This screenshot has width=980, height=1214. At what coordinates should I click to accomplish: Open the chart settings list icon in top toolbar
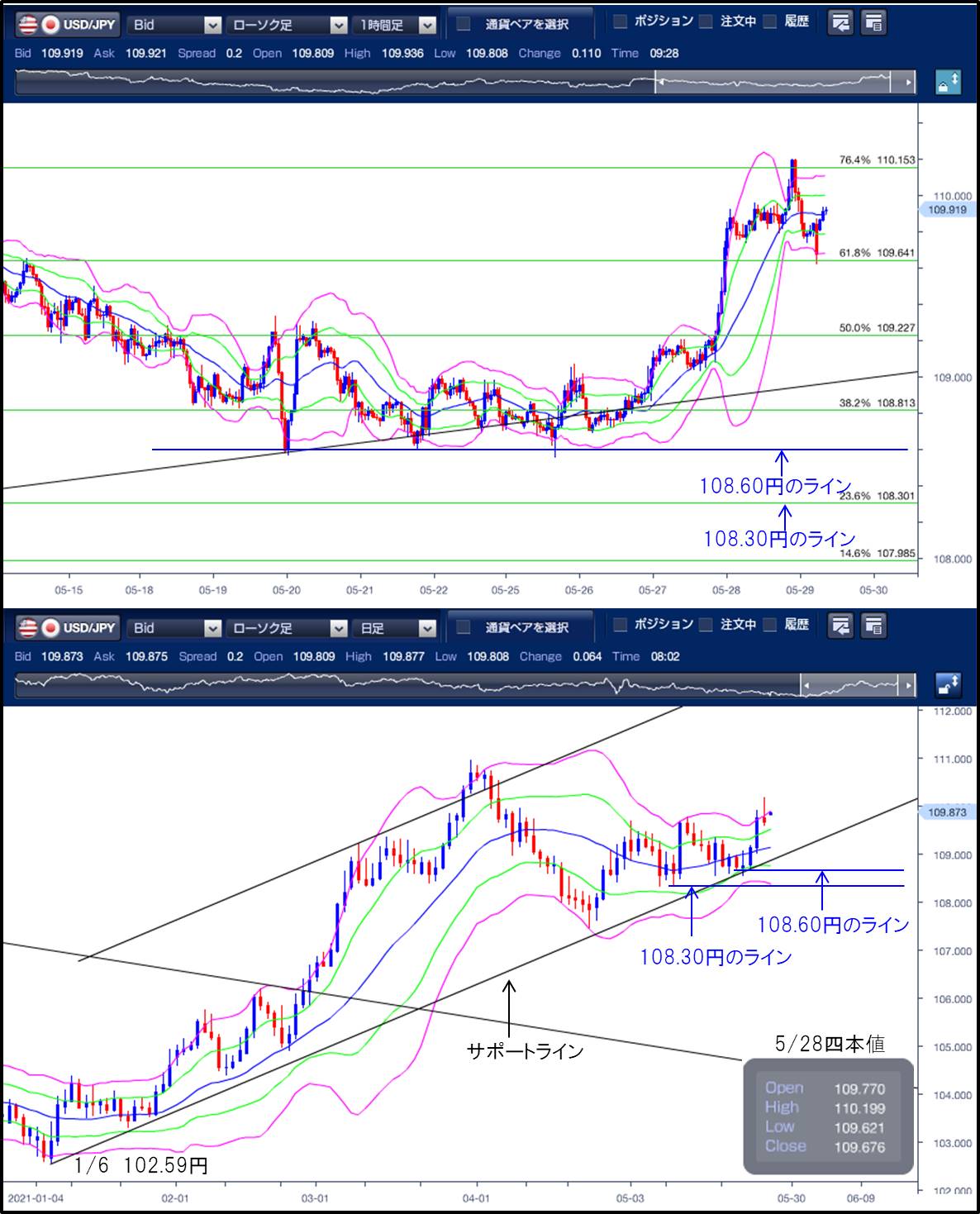click(x=873, y=23)
